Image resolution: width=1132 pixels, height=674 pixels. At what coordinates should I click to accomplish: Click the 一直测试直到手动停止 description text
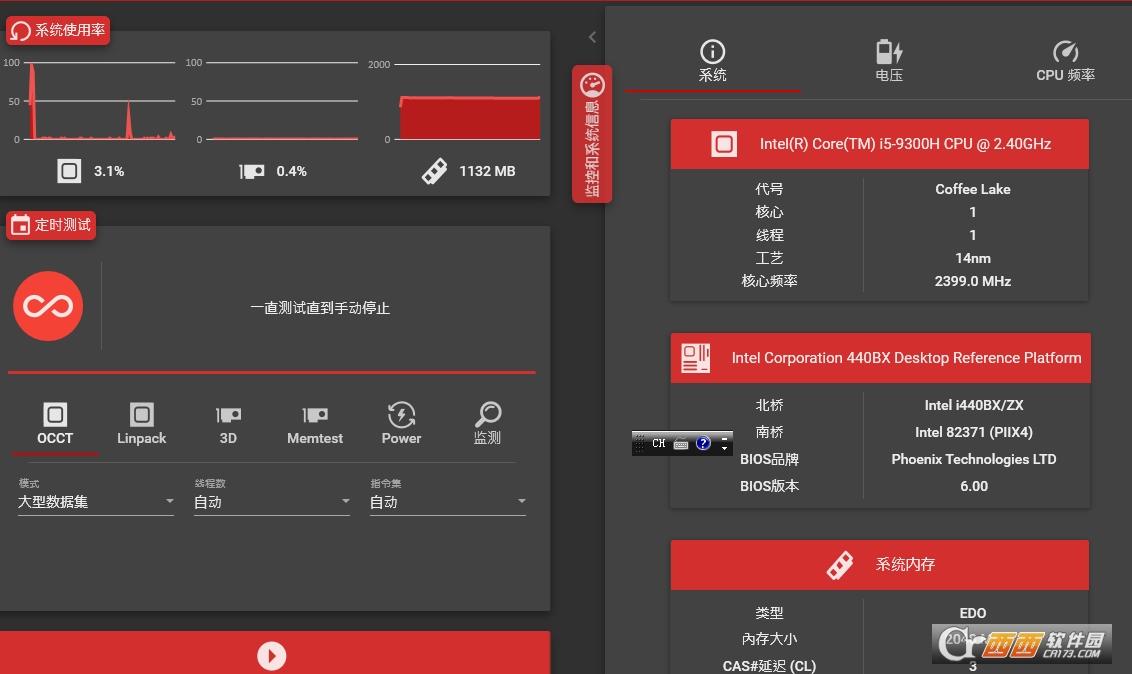click(x=320, y=307)
